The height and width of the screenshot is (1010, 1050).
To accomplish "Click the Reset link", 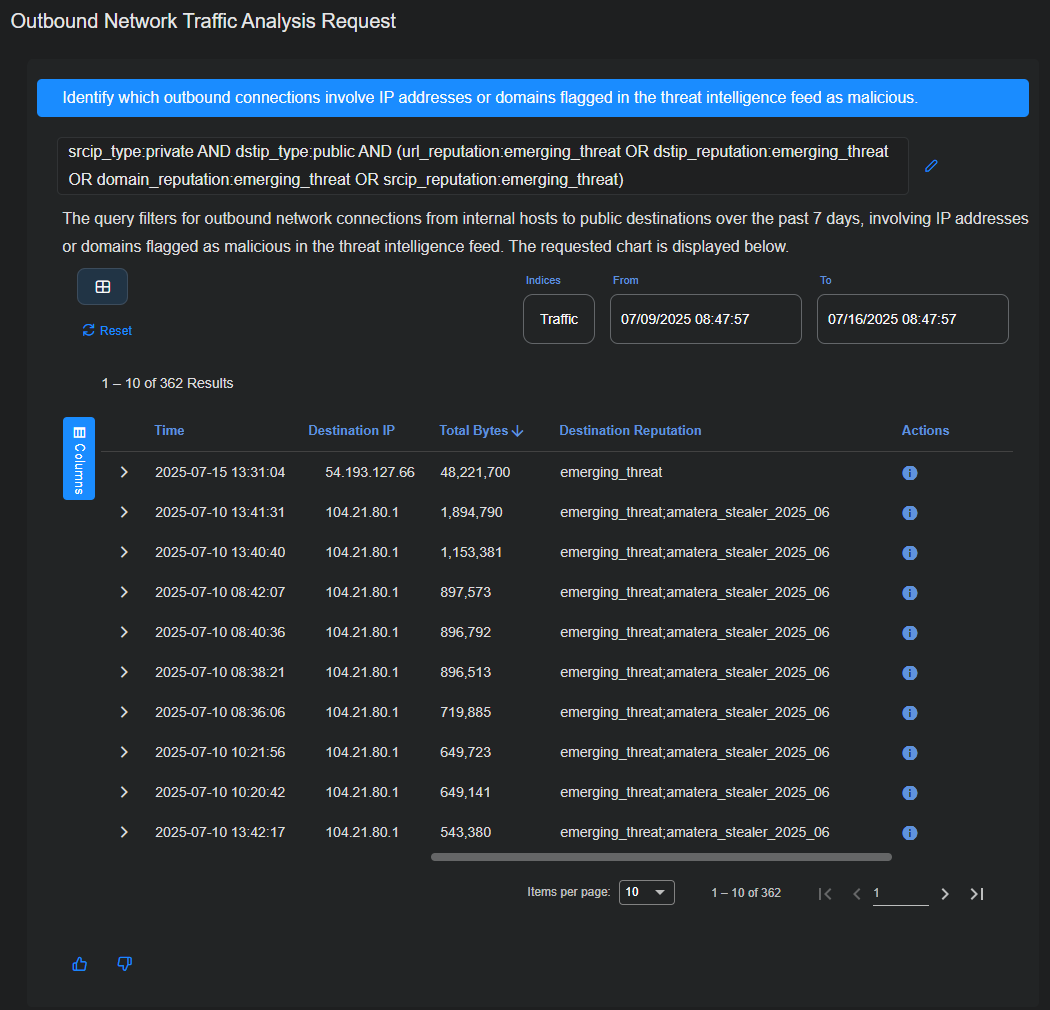I will click(107, 331).
